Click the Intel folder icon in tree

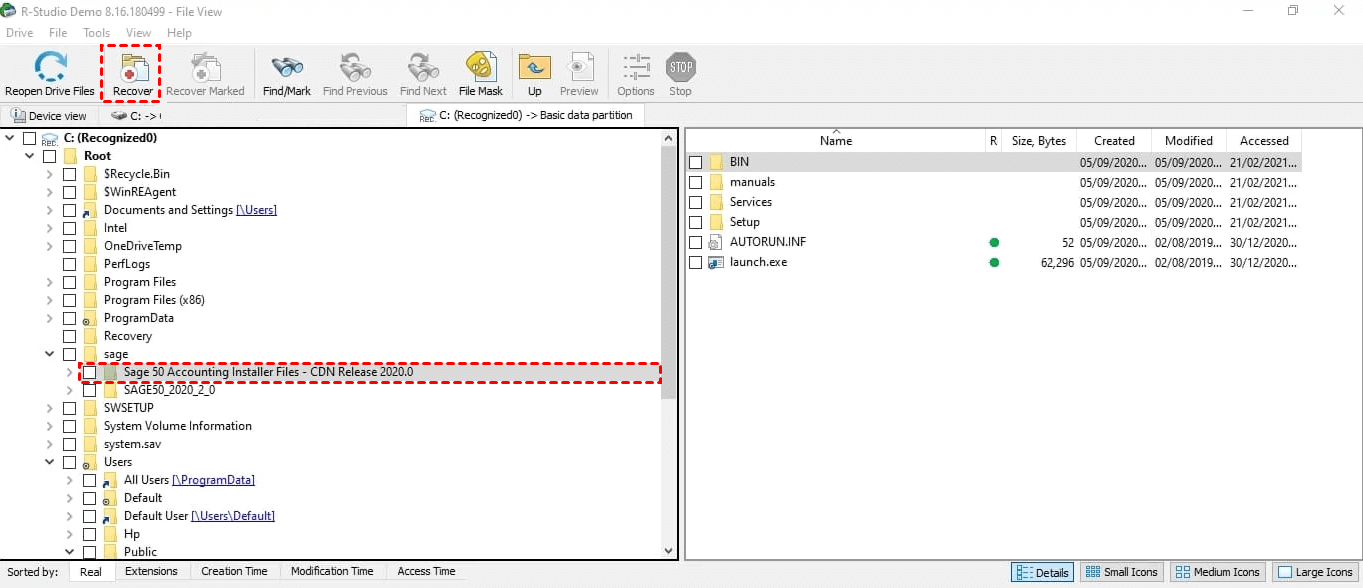[x=90, y=228]
